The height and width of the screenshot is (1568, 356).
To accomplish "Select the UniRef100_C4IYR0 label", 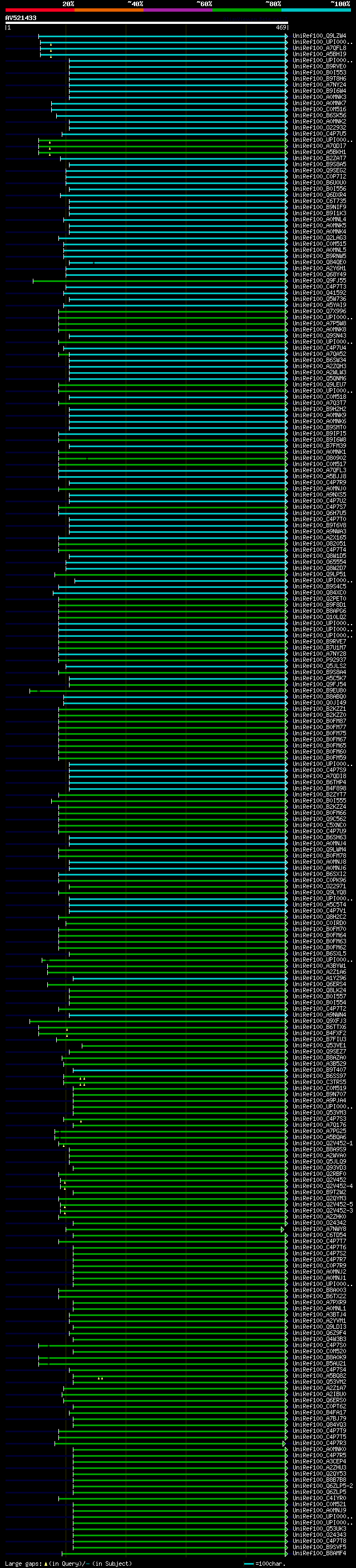I will pyautogui.click(x=319, y=1498).
